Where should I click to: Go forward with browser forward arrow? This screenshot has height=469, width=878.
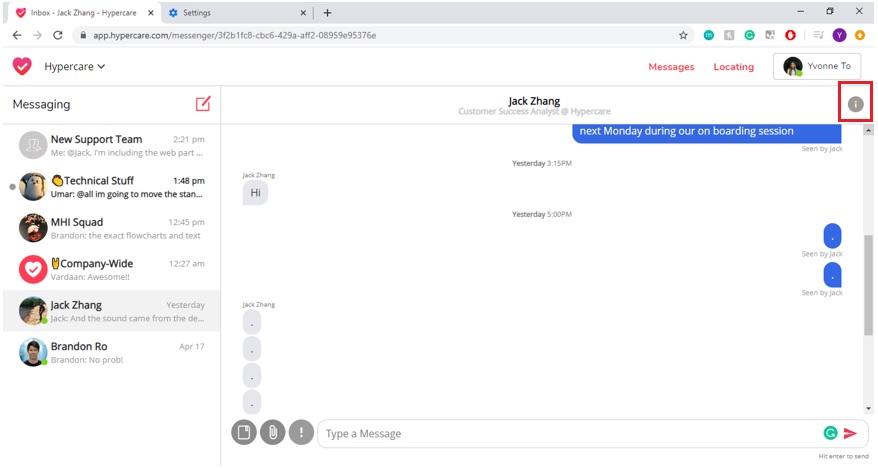point(37,35)
